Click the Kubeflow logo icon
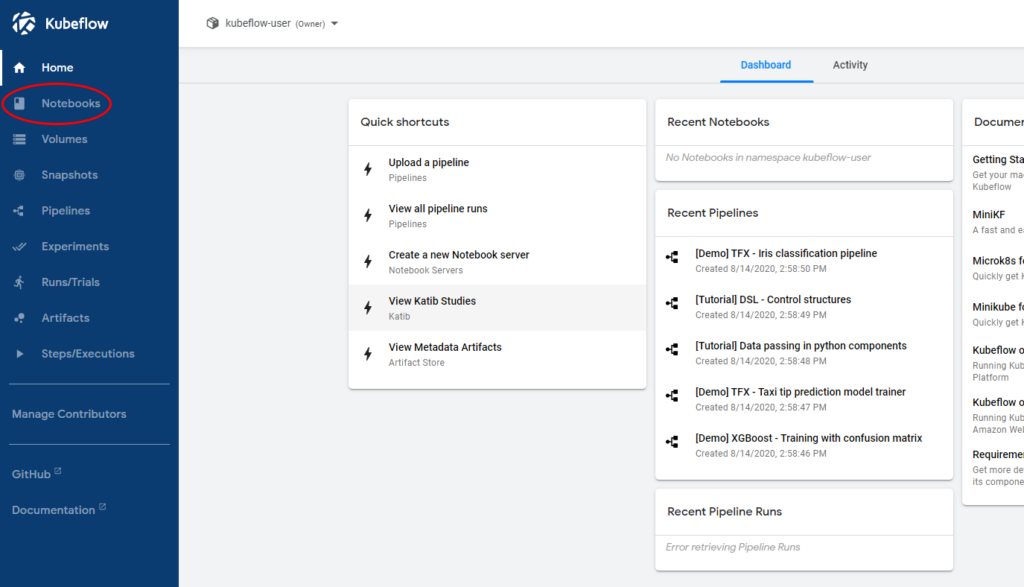The width and height of the screenshot is (1024, 587). coord(24,24)
